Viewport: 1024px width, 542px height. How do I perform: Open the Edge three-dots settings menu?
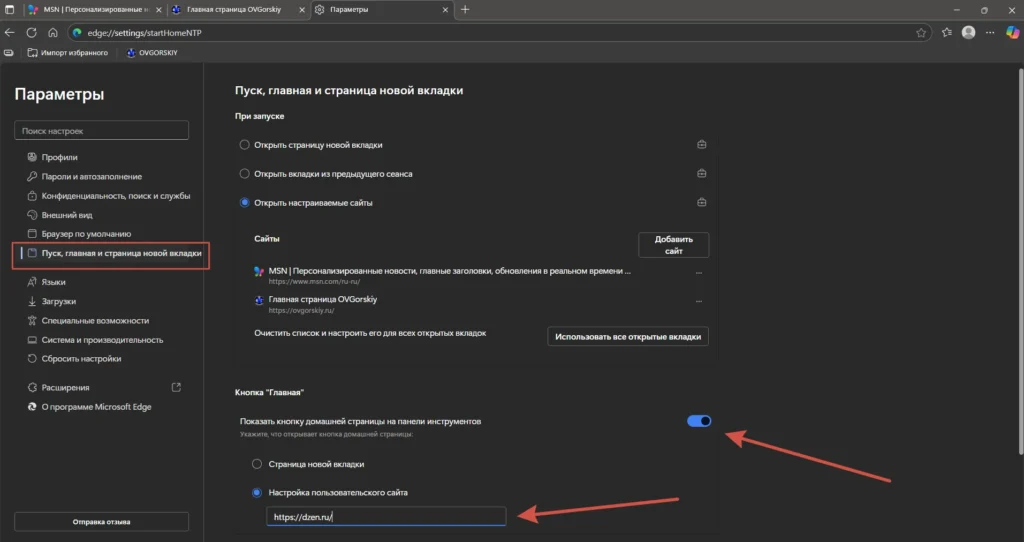coord(990,33)
